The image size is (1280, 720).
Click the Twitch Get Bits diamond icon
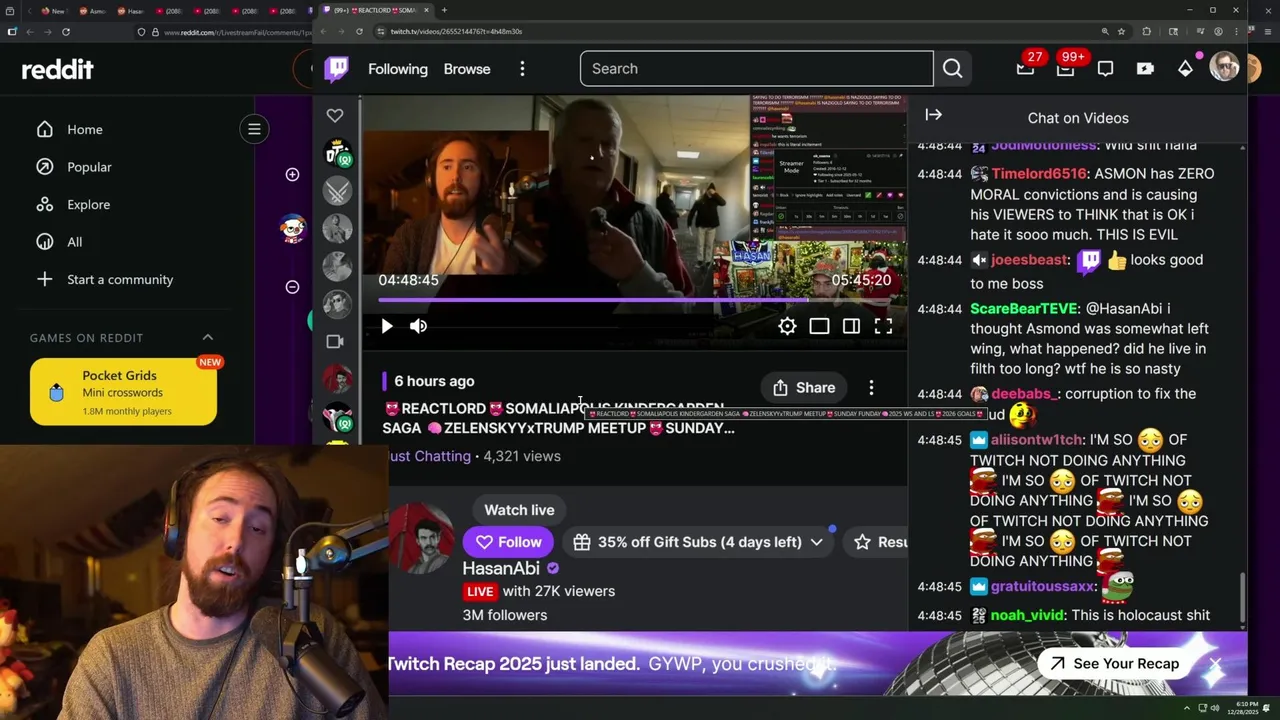pyautogui.click(x=1185, y=69)
